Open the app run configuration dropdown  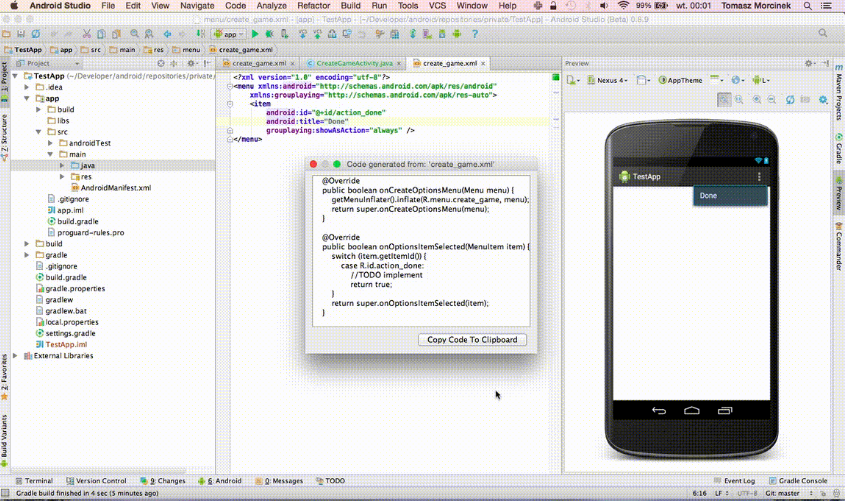(x=230, y=34)
